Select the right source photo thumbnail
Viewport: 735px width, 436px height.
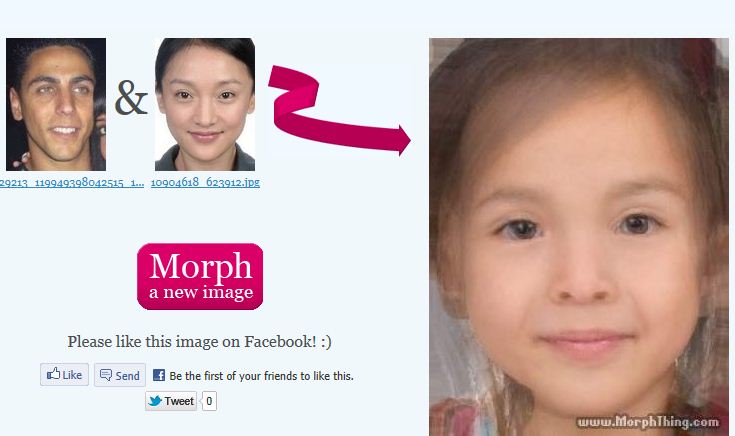pyautogui.click(x=205, y=105)
